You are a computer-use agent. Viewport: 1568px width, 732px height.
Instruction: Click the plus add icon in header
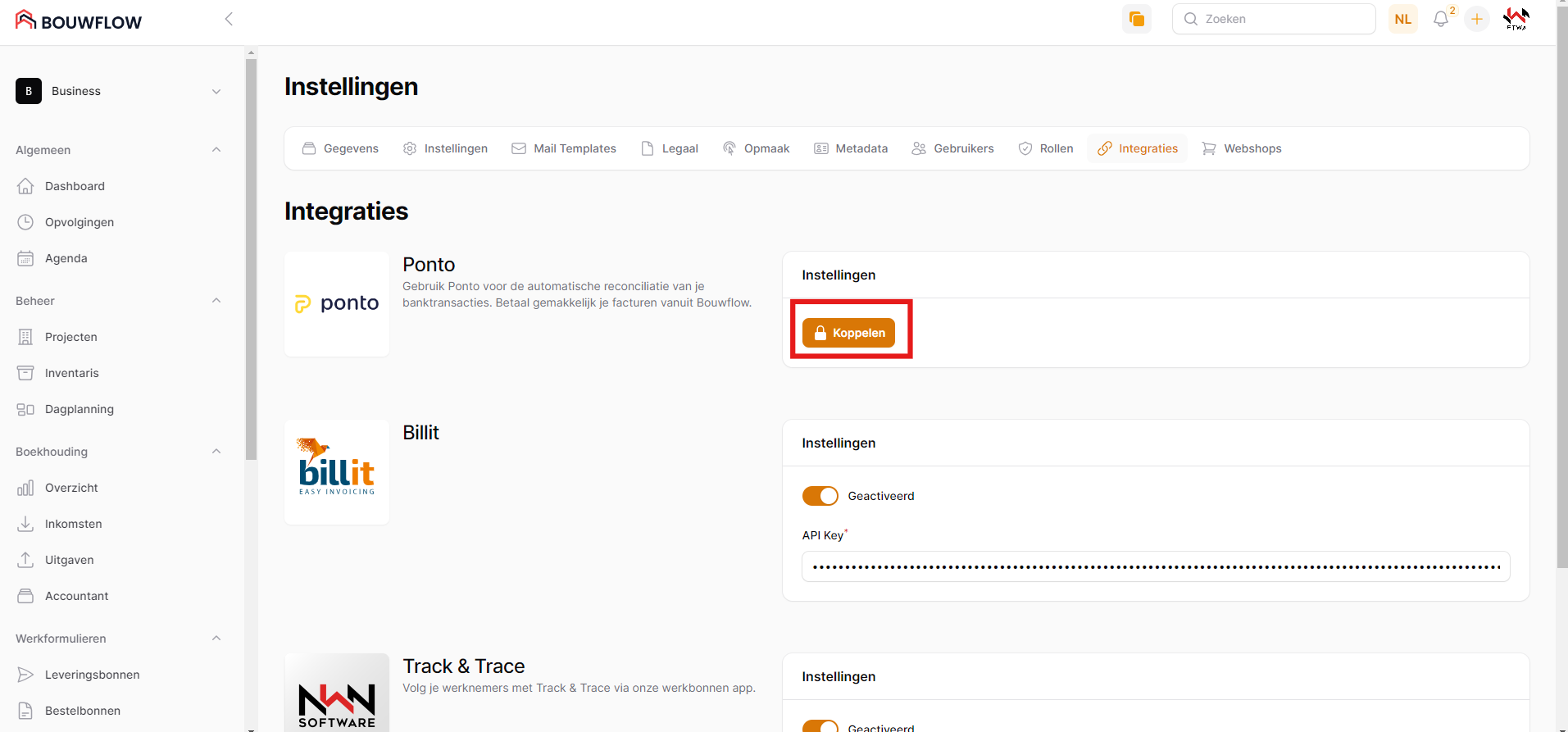pyautogui.click(x=1476, y=19)
